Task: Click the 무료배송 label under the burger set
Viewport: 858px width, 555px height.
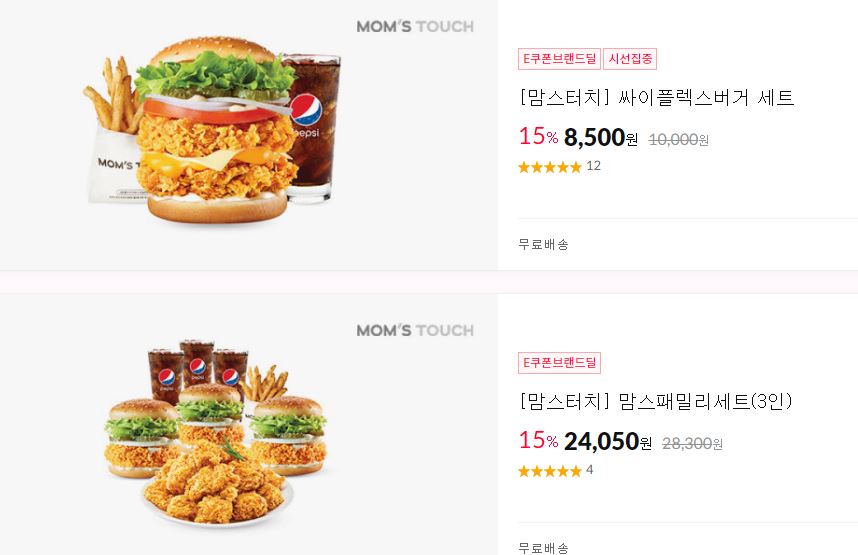Action: pos(543,244)
